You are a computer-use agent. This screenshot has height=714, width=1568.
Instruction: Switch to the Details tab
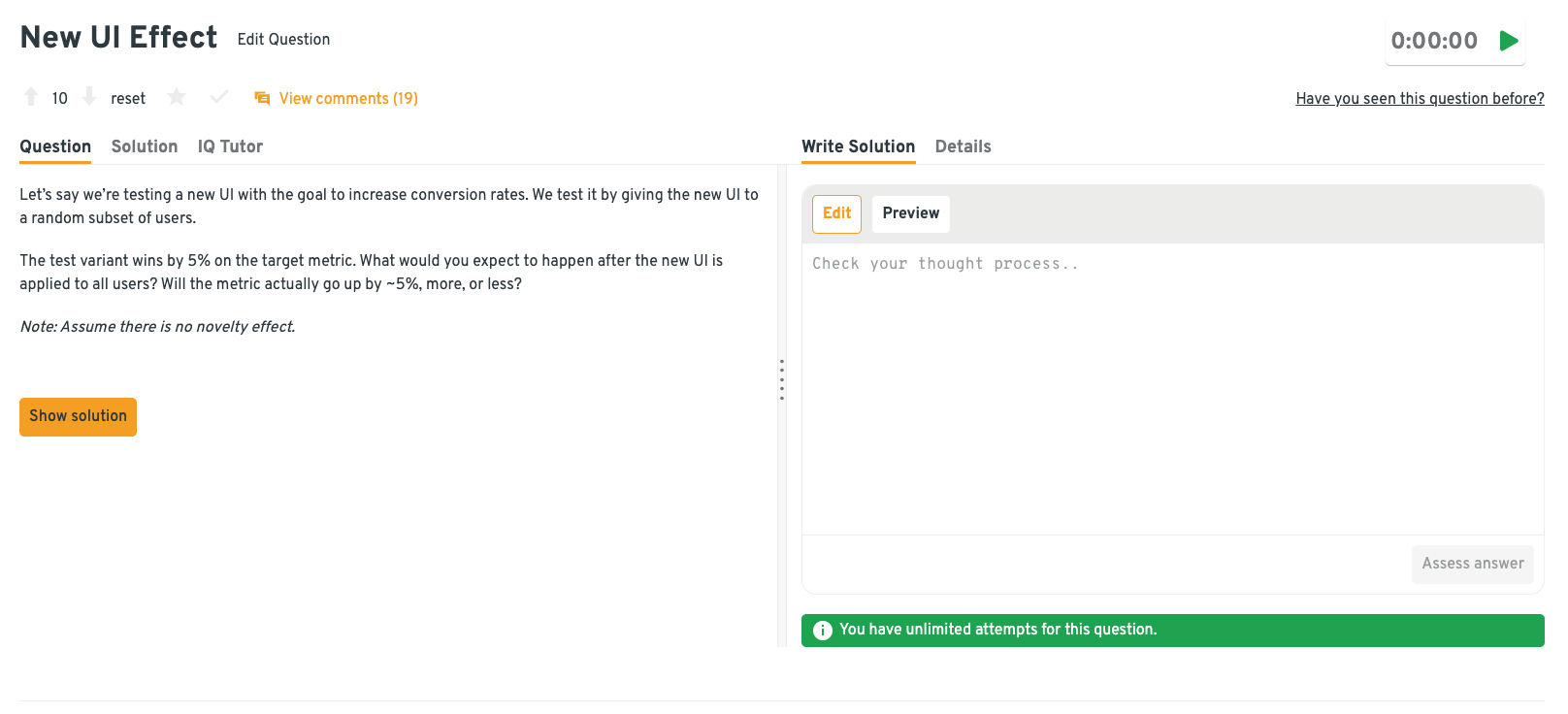point(963,146)
